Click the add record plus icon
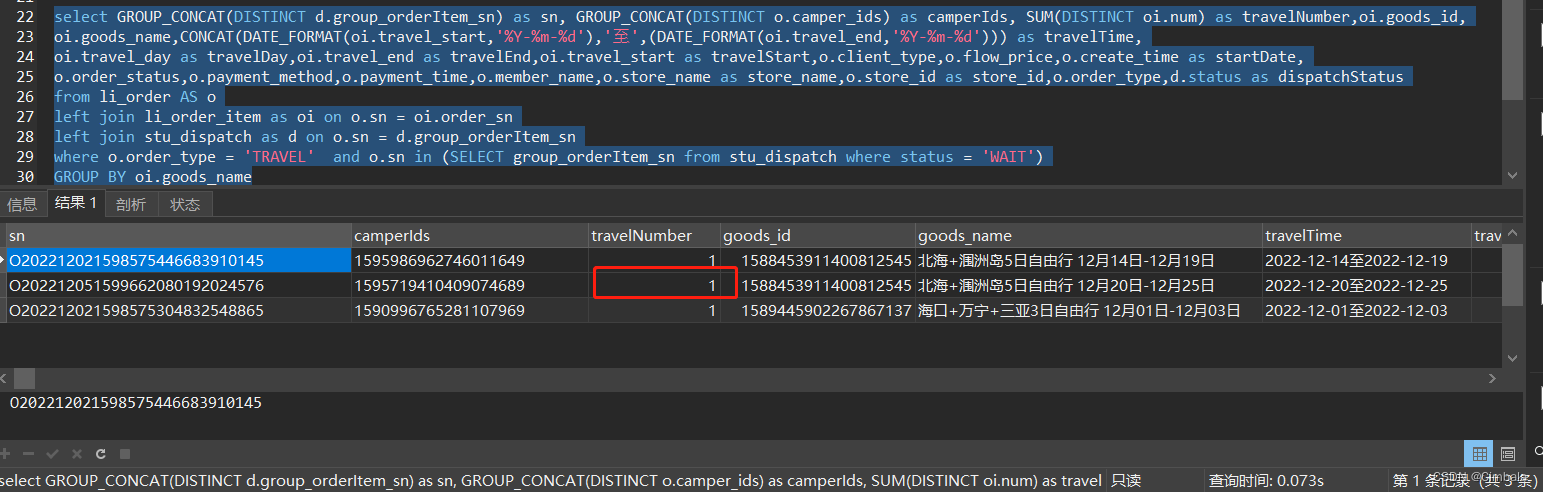 [6, 453]
